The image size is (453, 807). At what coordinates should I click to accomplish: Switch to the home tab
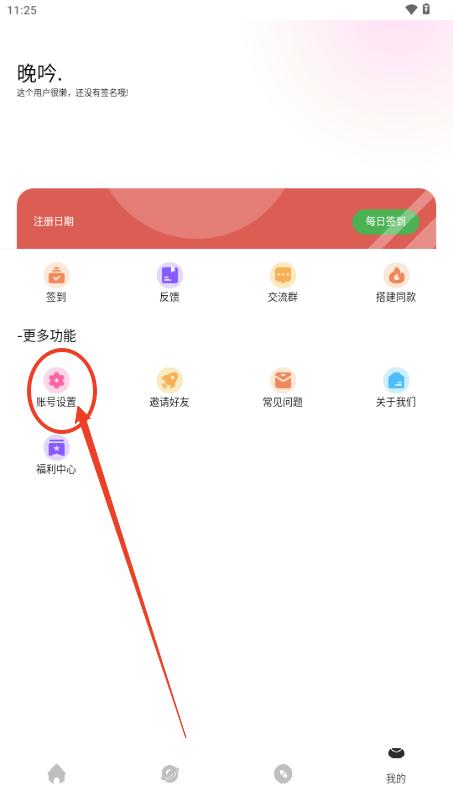point(57,774)
